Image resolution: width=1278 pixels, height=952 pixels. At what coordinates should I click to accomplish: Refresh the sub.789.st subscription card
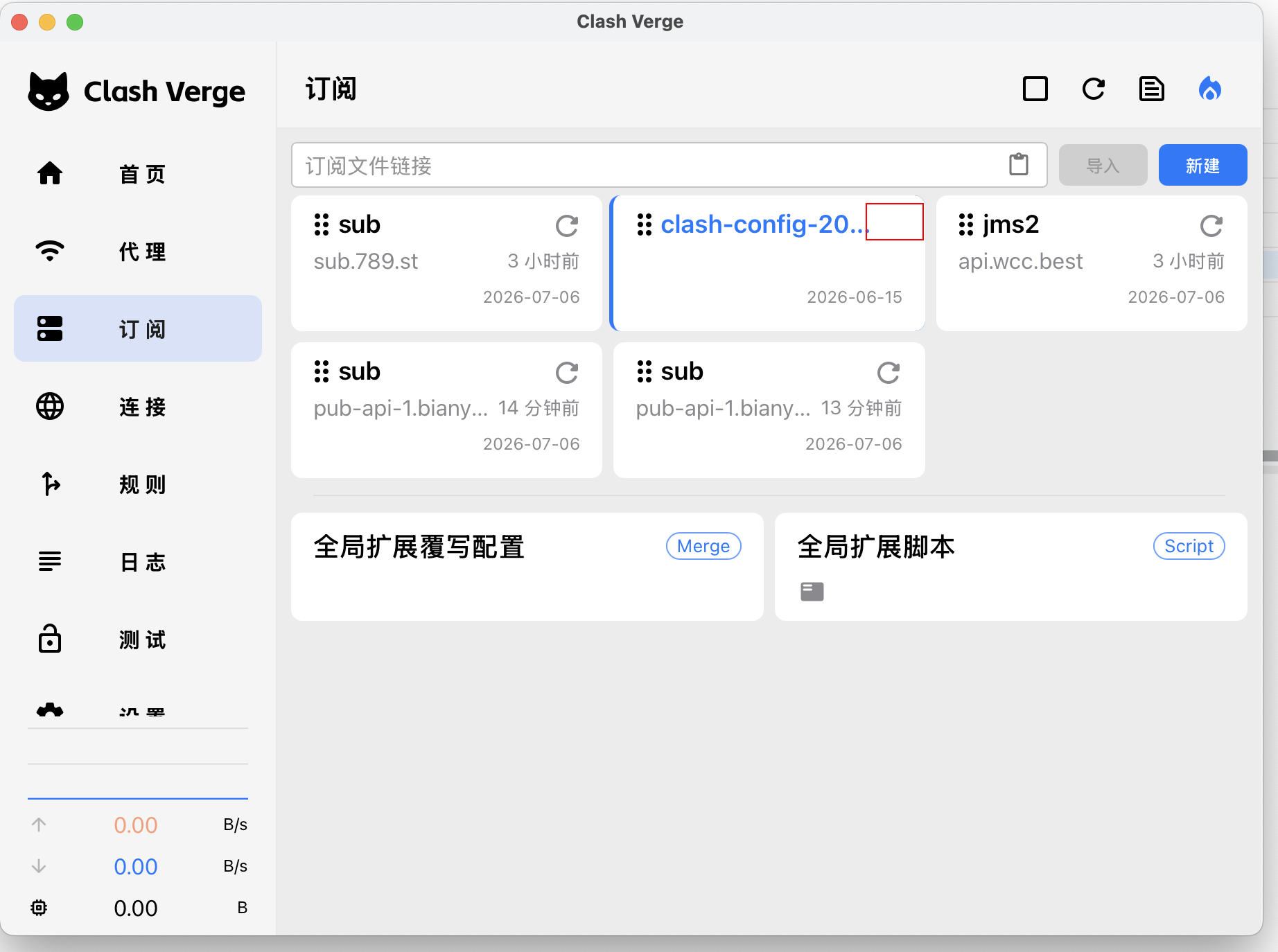point(566,225)
